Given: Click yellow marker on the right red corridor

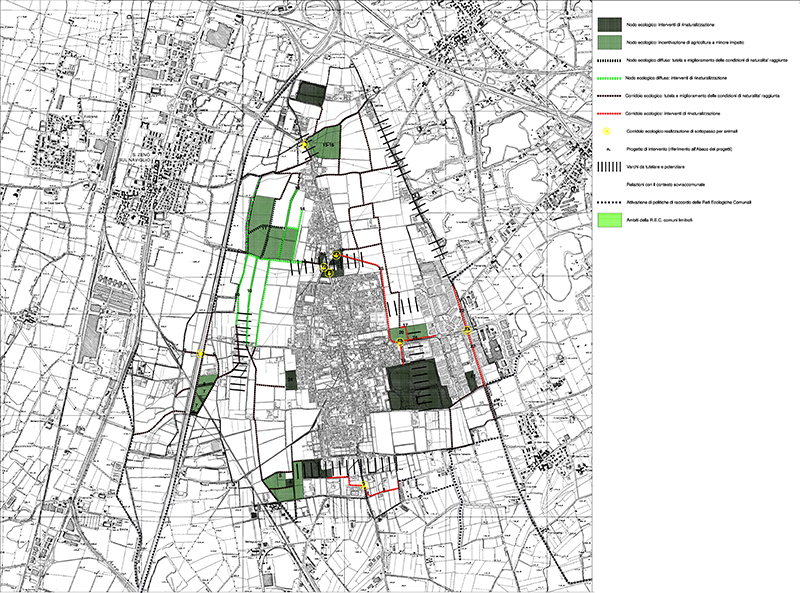Looking at the screenshot, I should point(466,331).
